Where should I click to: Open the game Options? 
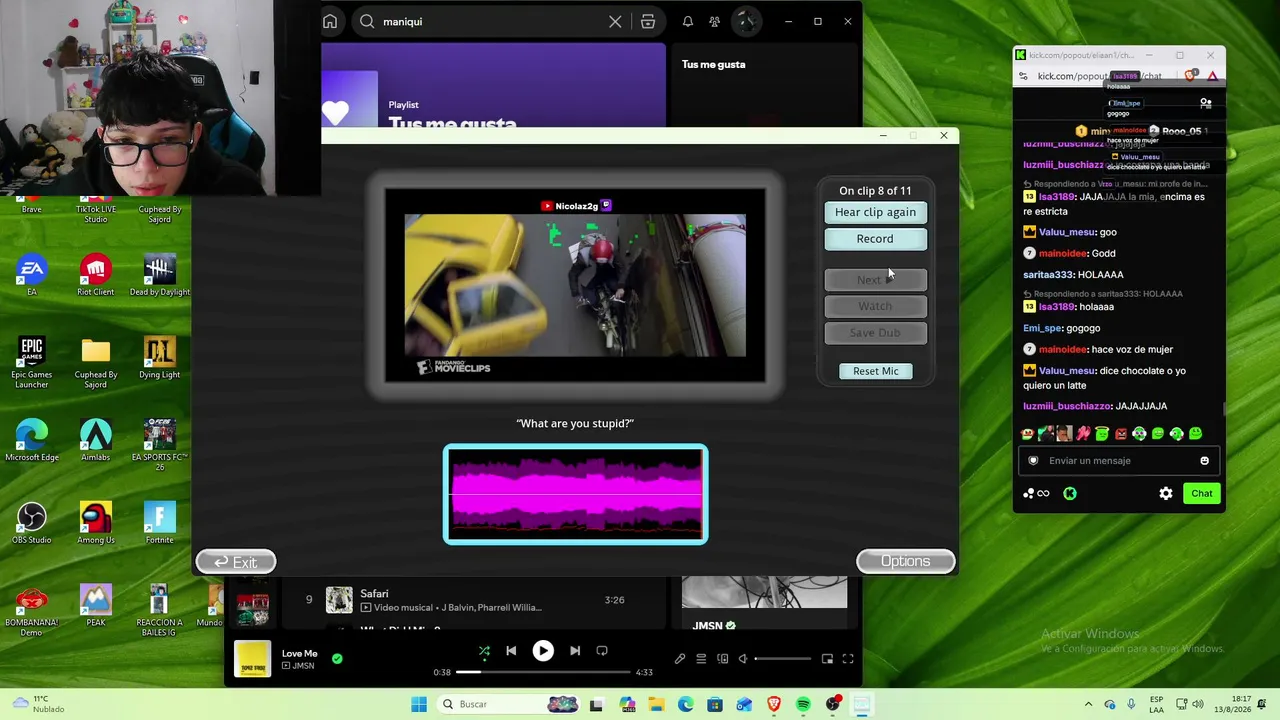pos(905,561)
